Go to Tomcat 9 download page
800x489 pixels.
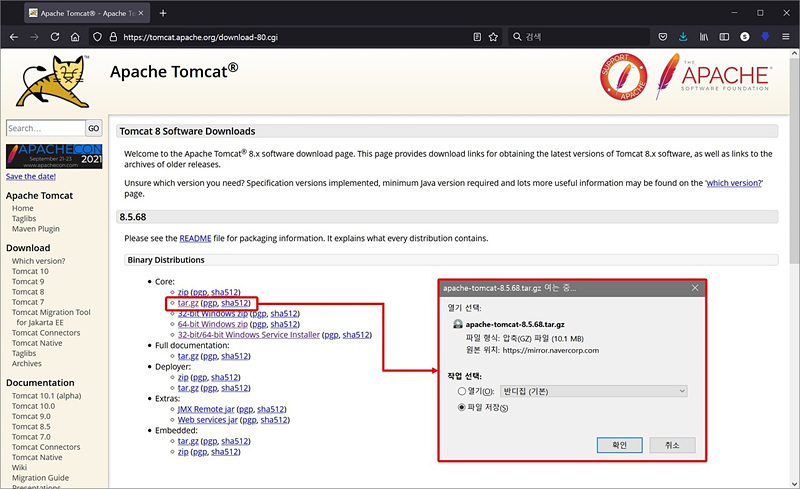tap(28, 281)
